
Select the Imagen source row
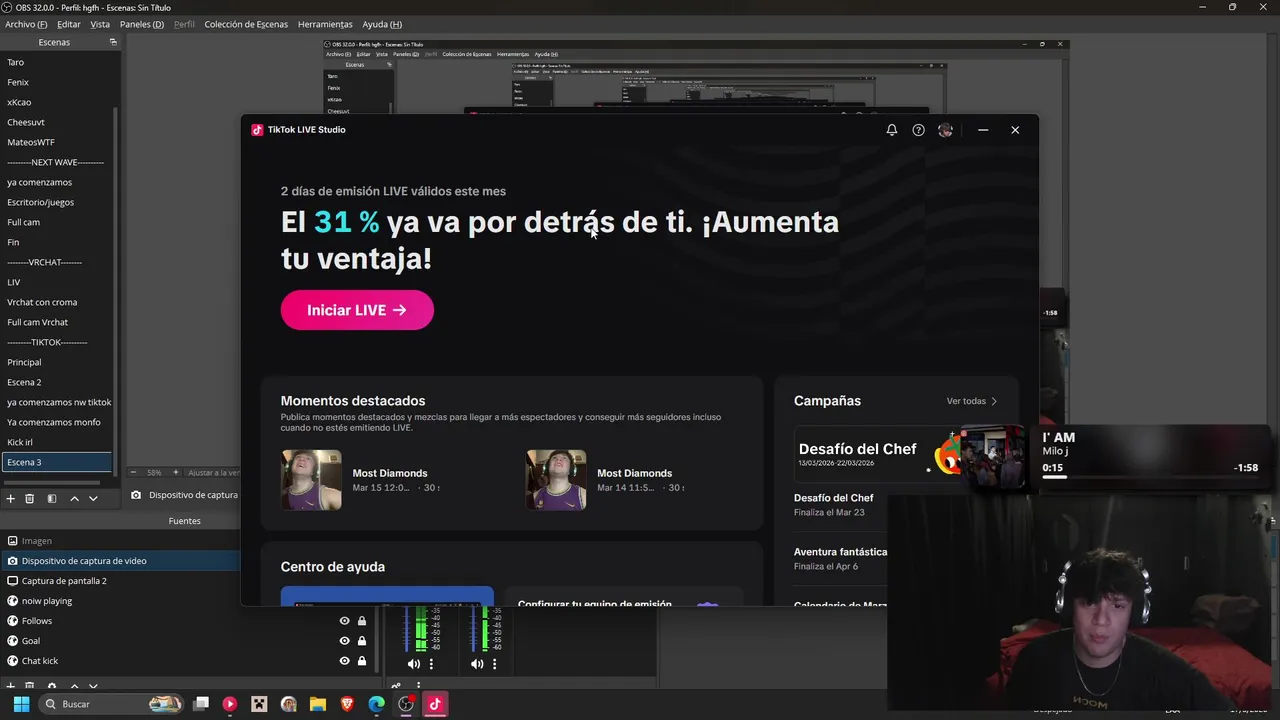click(120, 541)
